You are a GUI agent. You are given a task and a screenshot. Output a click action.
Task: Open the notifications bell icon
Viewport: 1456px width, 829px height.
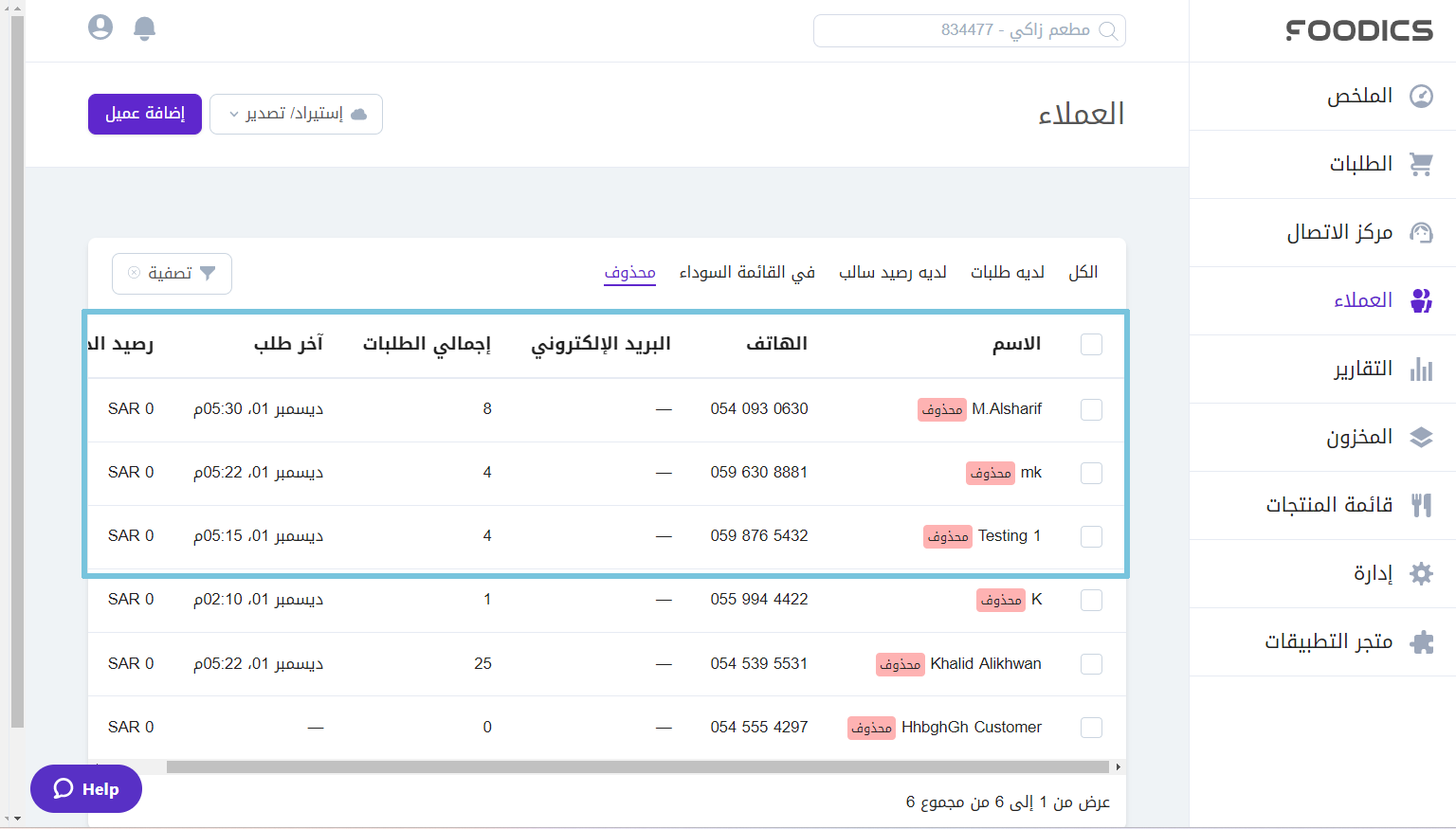click(144, 28)
